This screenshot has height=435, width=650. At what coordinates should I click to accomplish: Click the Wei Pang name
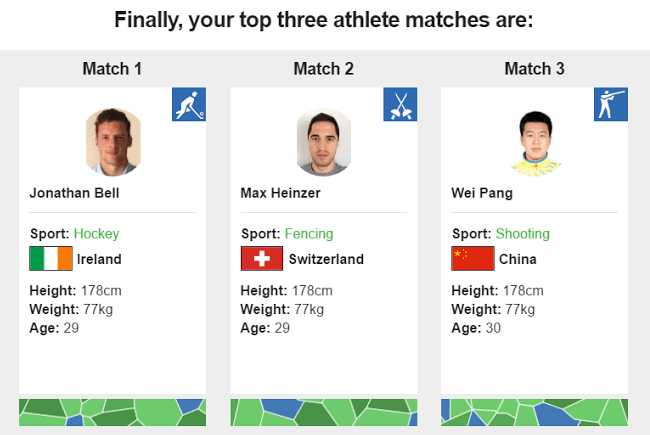click(x=482, y=193)
